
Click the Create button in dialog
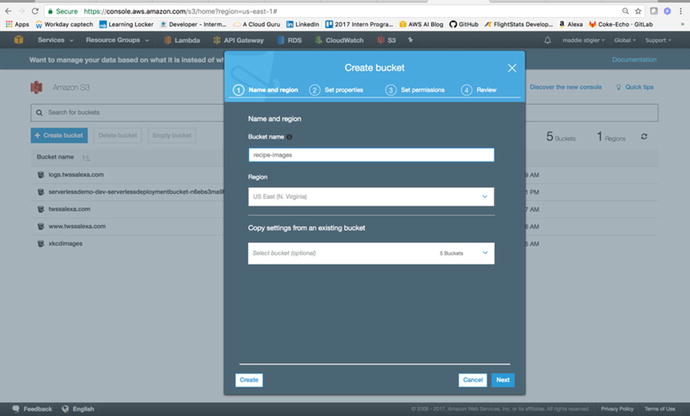click(x=249, y=380)
